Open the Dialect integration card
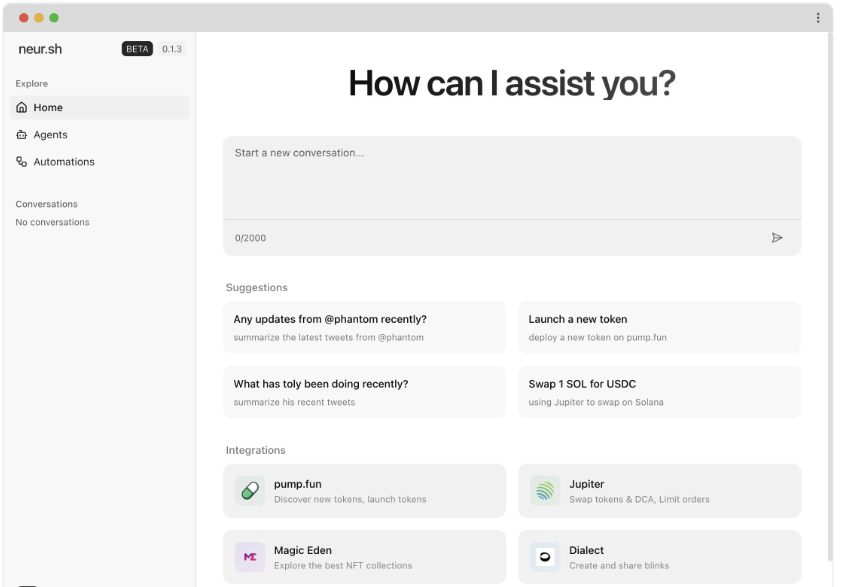 click(660, 557)
